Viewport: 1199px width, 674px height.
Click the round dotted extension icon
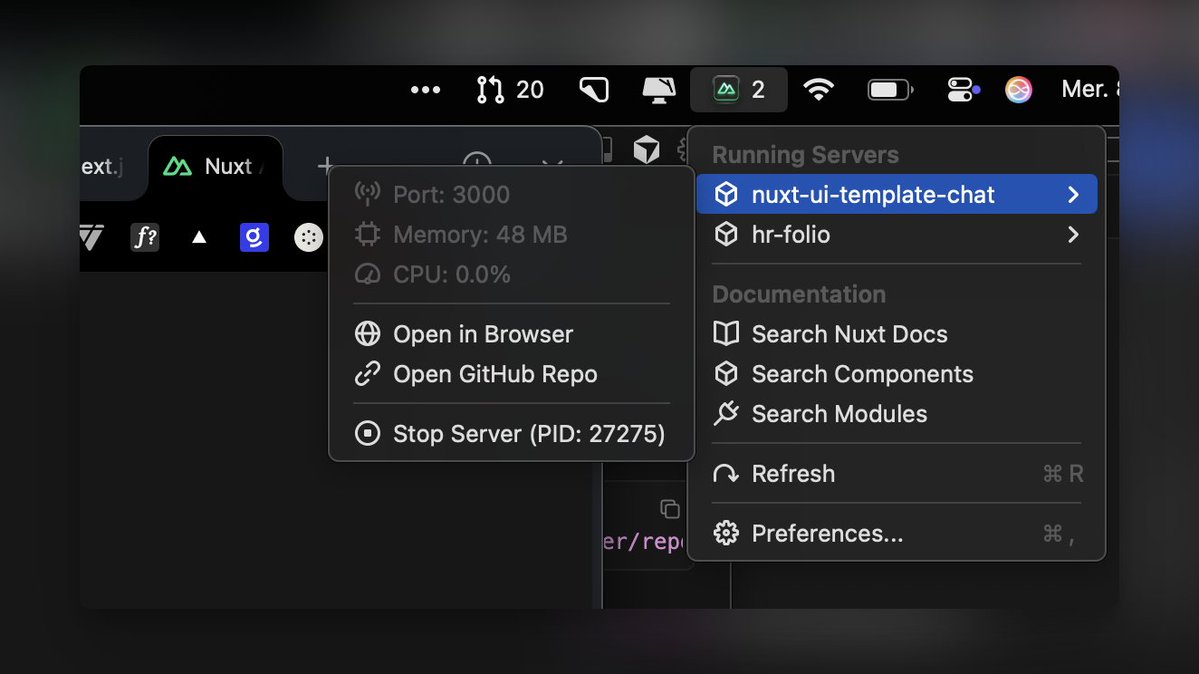point(309,237)
